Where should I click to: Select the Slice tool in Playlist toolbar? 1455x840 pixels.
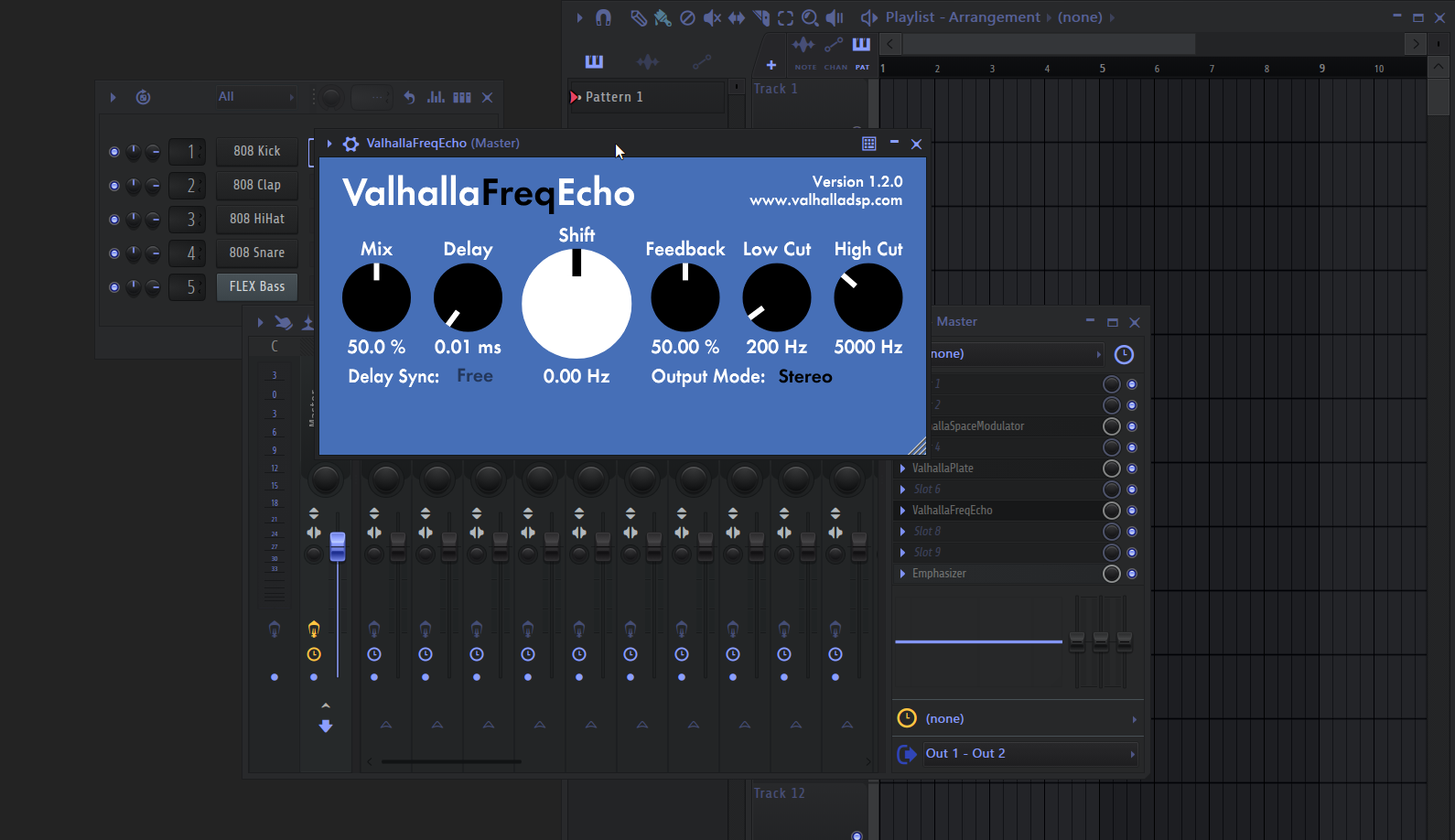(761, 17)
